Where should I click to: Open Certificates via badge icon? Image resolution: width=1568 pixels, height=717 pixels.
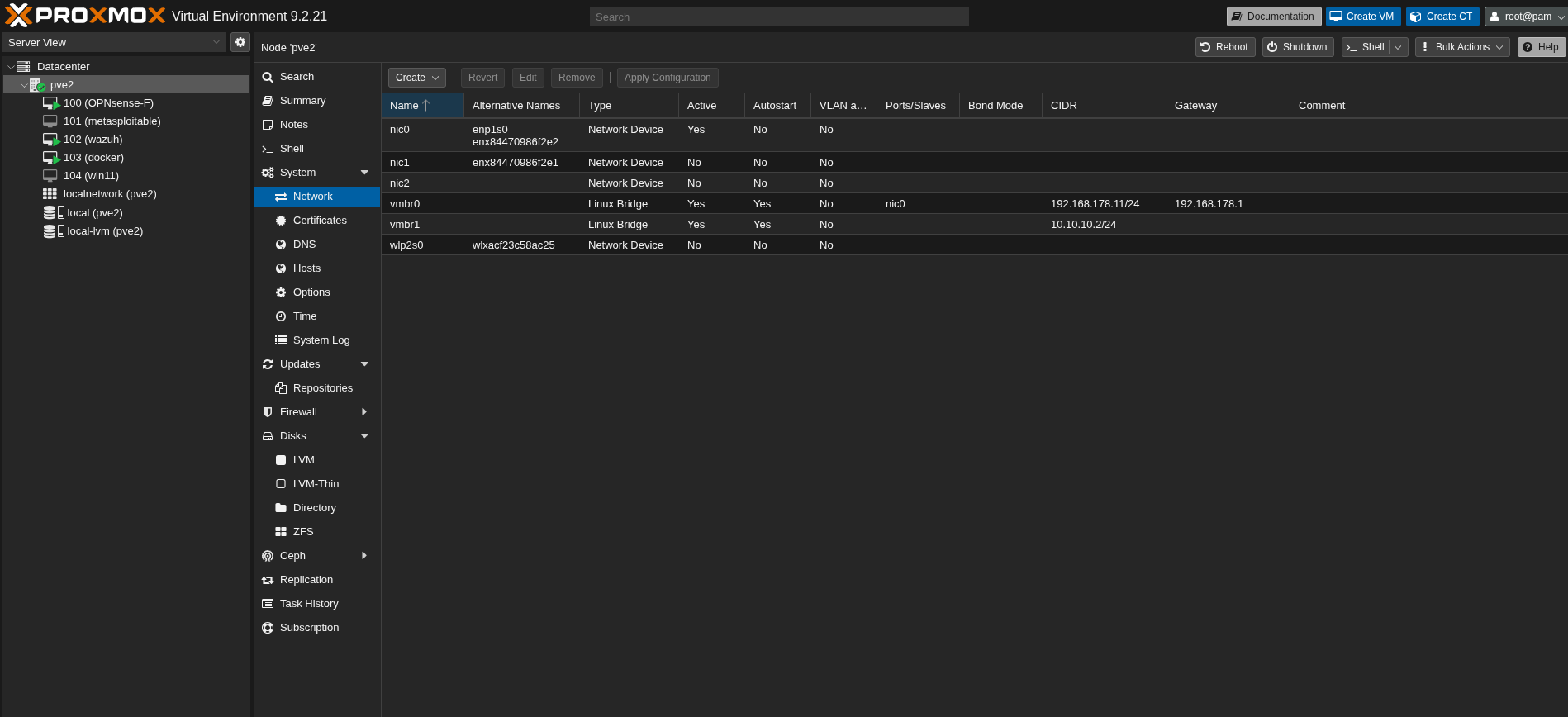pos(281,221)
